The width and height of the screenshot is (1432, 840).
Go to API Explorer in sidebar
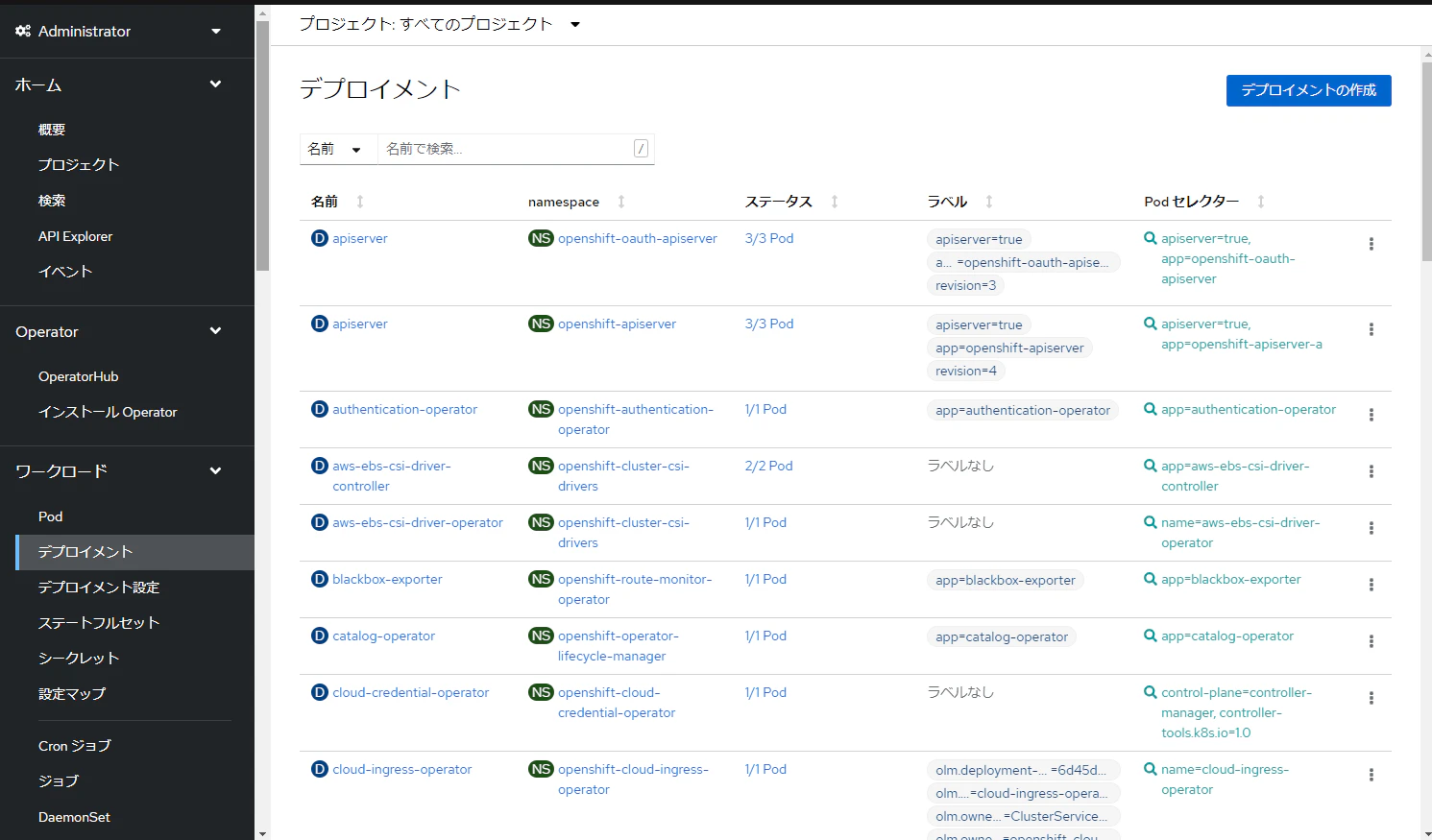(x=75, y=236)
